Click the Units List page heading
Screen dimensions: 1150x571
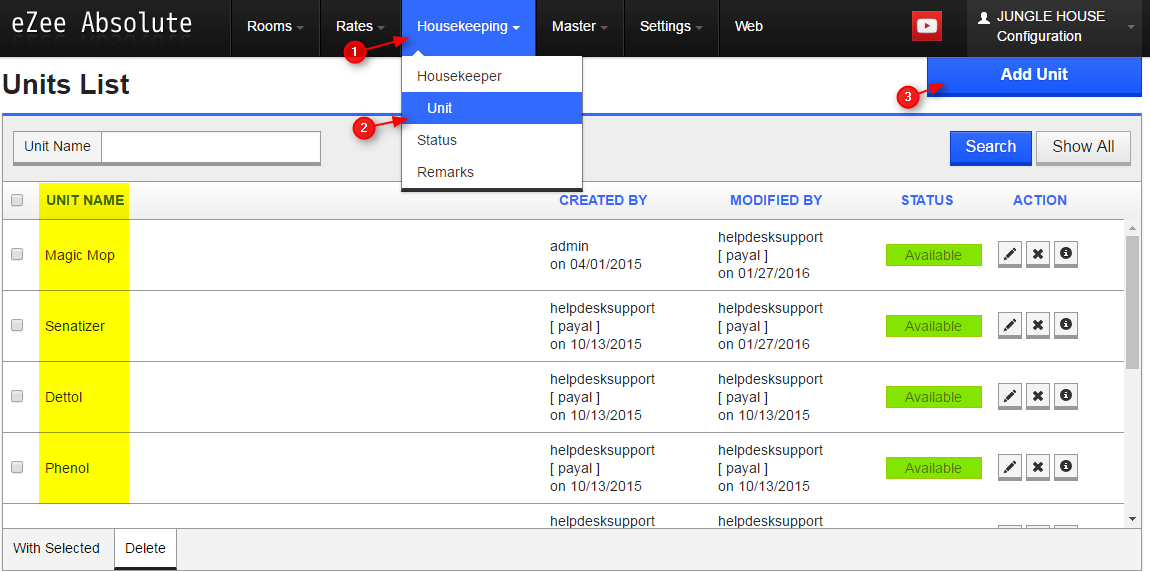[66, 85]
